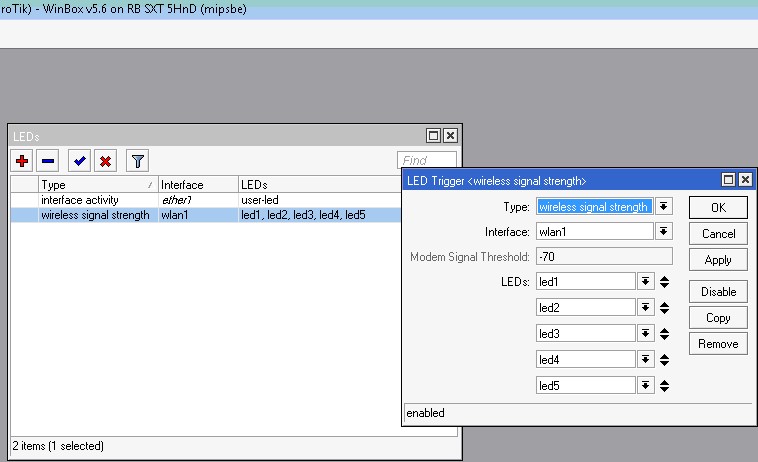
Task: Click the '2 items (1 selected)' status
Action: click(x=58, y=446)
